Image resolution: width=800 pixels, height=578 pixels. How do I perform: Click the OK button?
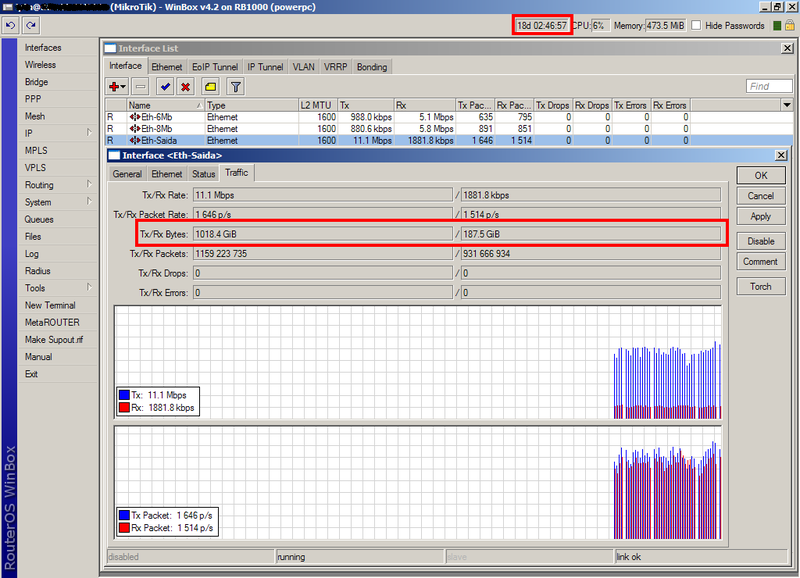coord(761,175)
